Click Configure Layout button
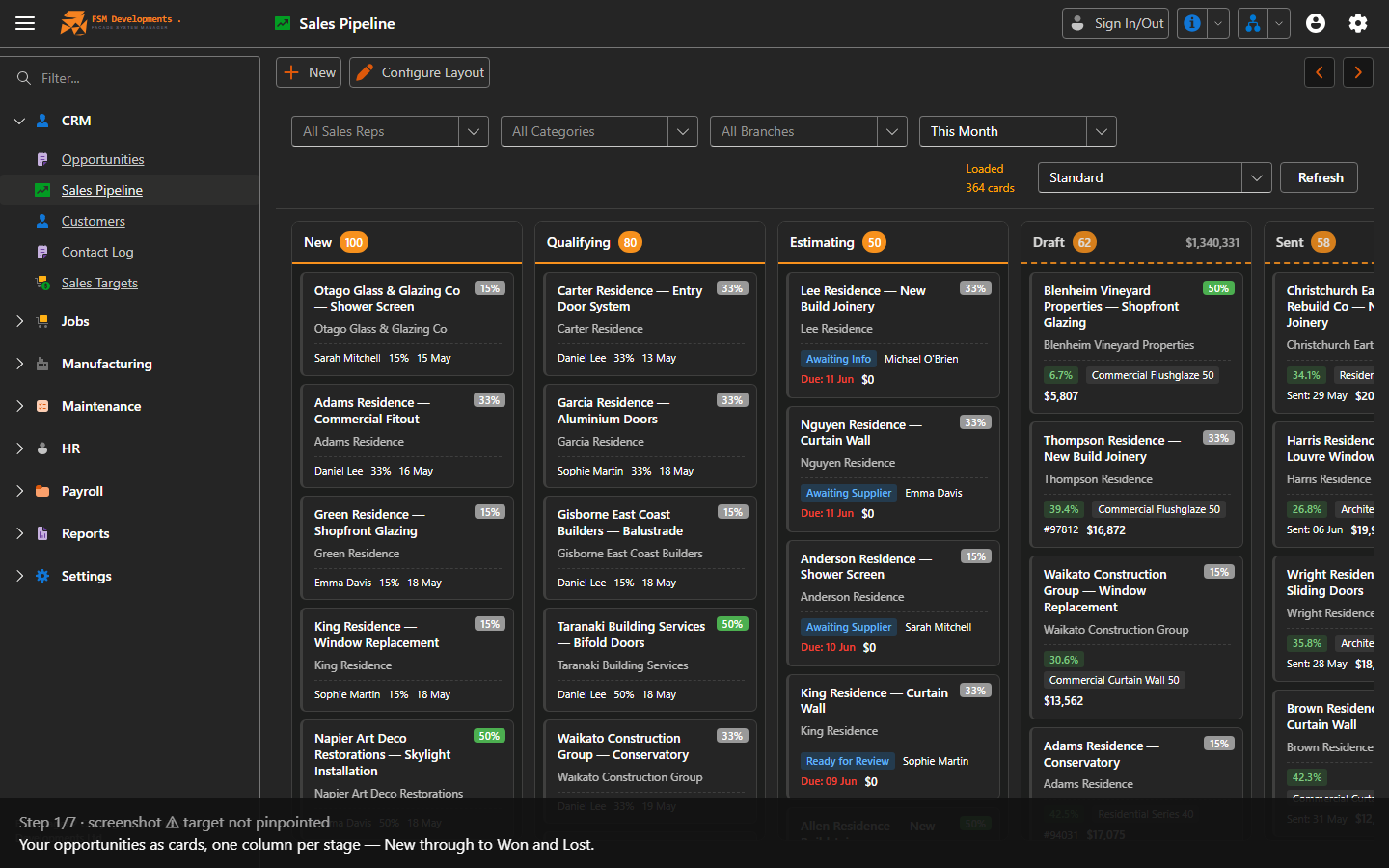Screen dimensions: 1389x868 pyautogui.click(x=420, y=72)
